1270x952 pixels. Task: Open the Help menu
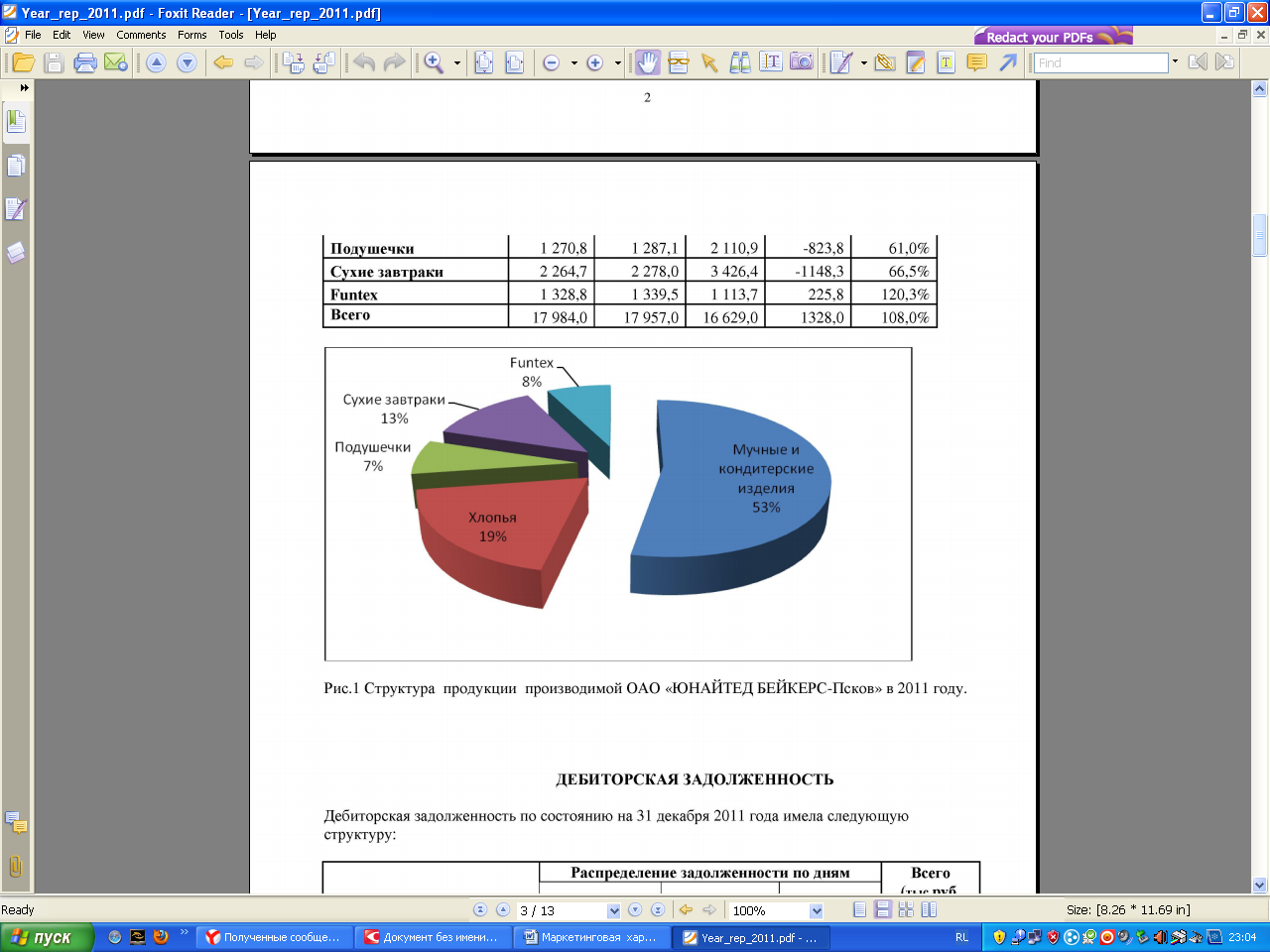click(x=265, y=35)
